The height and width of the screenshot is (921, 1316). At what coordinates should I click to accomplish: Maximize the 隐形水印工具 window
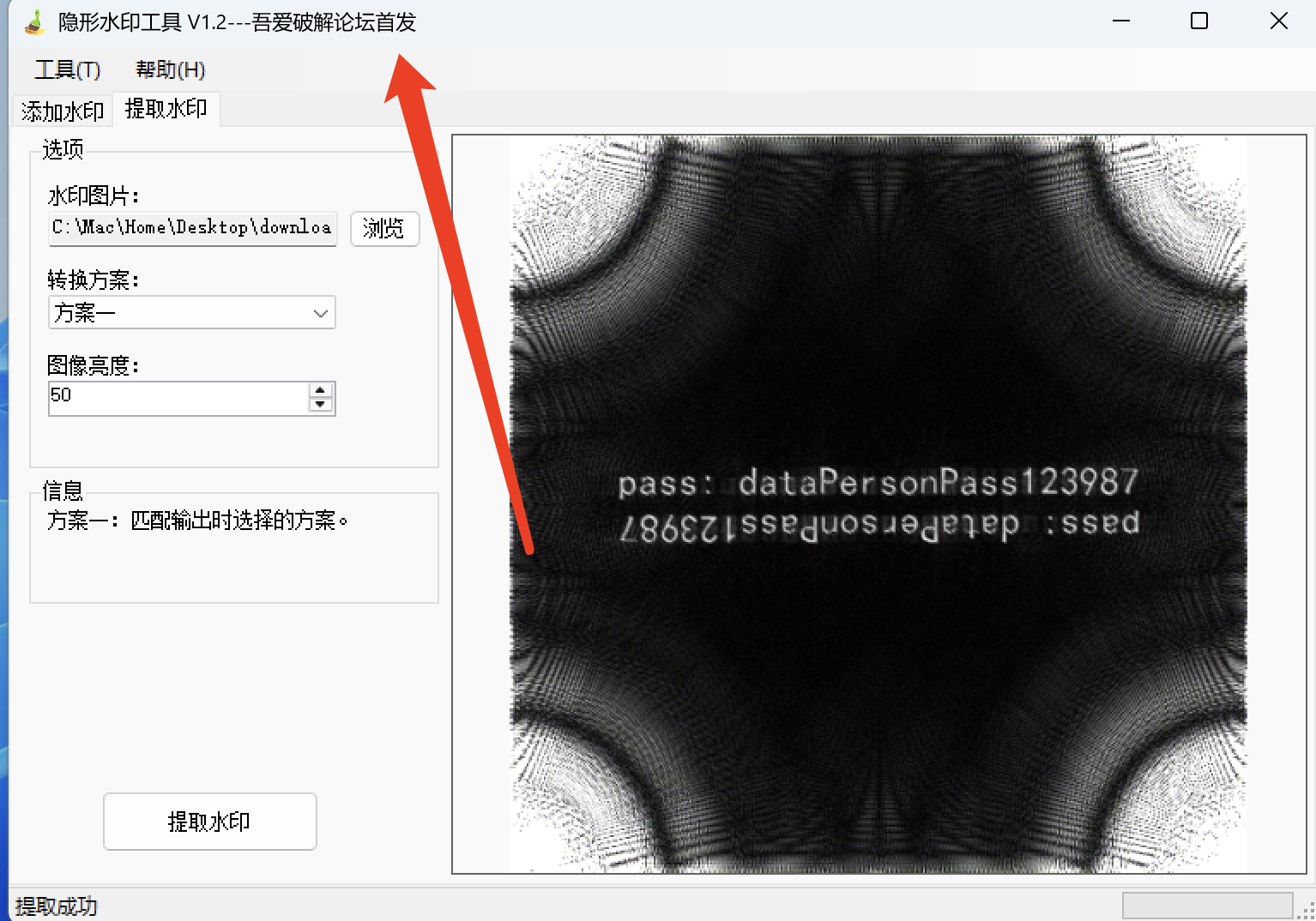pos(1199,21)
